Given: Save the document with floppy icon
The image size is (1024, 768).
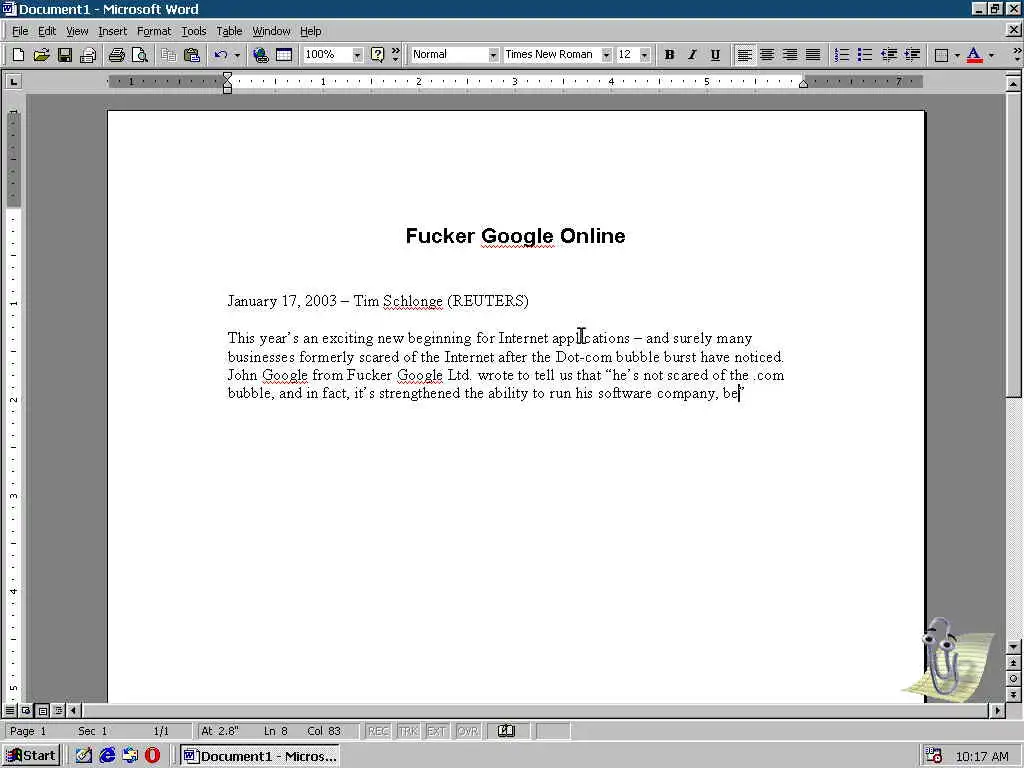Looking at the screenshot, I should click(x=65, y=55).
